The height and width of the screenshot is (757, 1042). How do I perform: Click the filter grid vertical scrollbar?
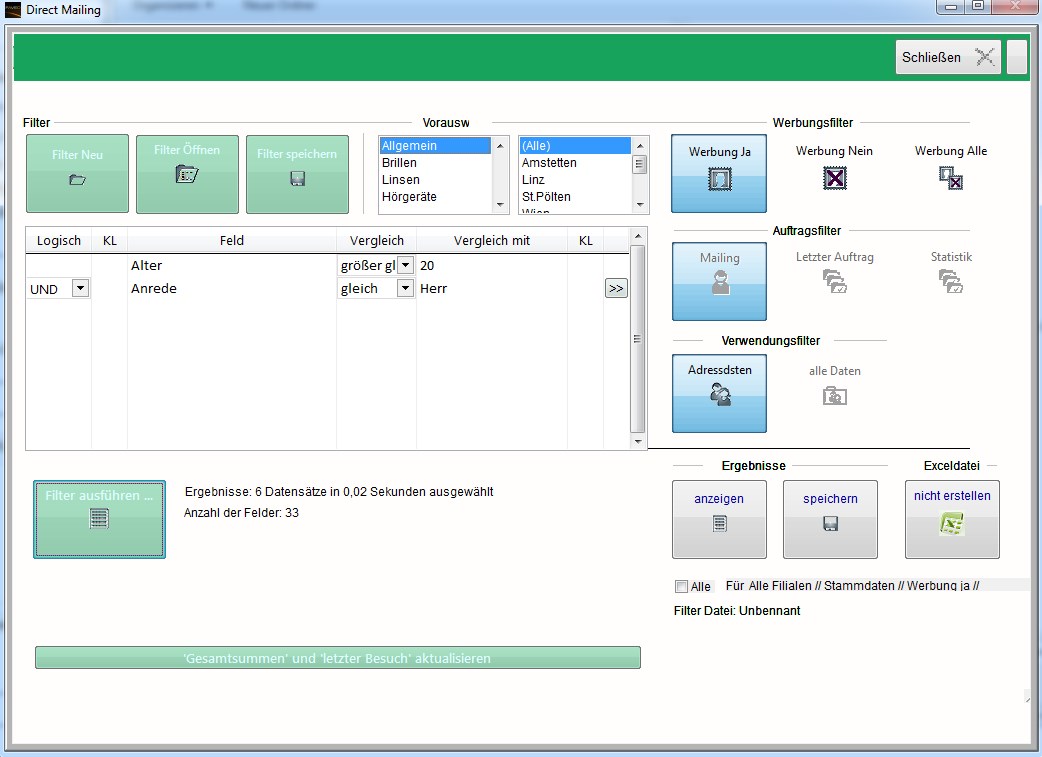point(638,340)
